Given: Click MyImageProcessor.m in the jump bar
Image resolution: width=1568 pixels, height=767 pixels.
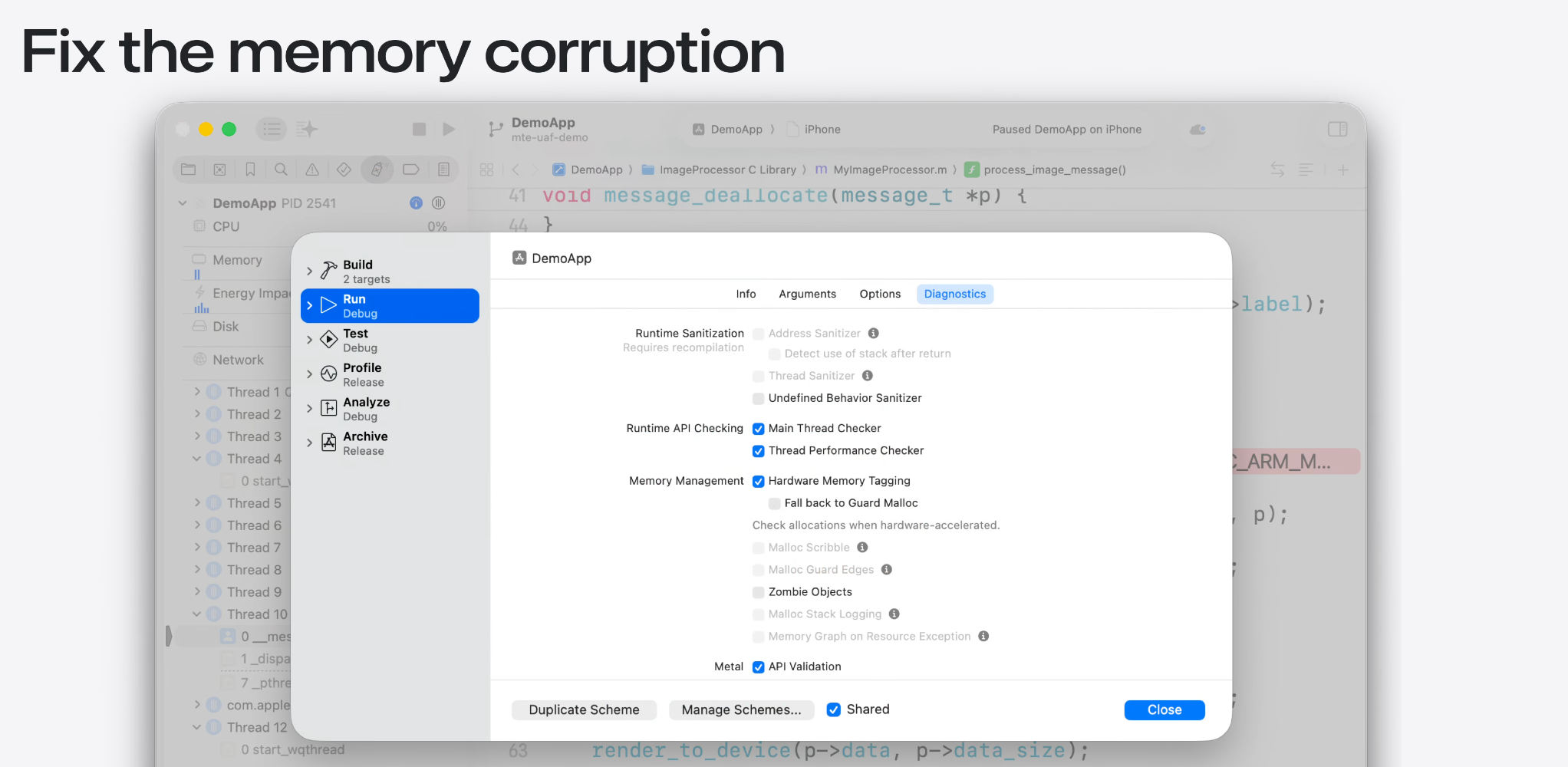Looking at the screenshot, I should (x=881, y=170).
